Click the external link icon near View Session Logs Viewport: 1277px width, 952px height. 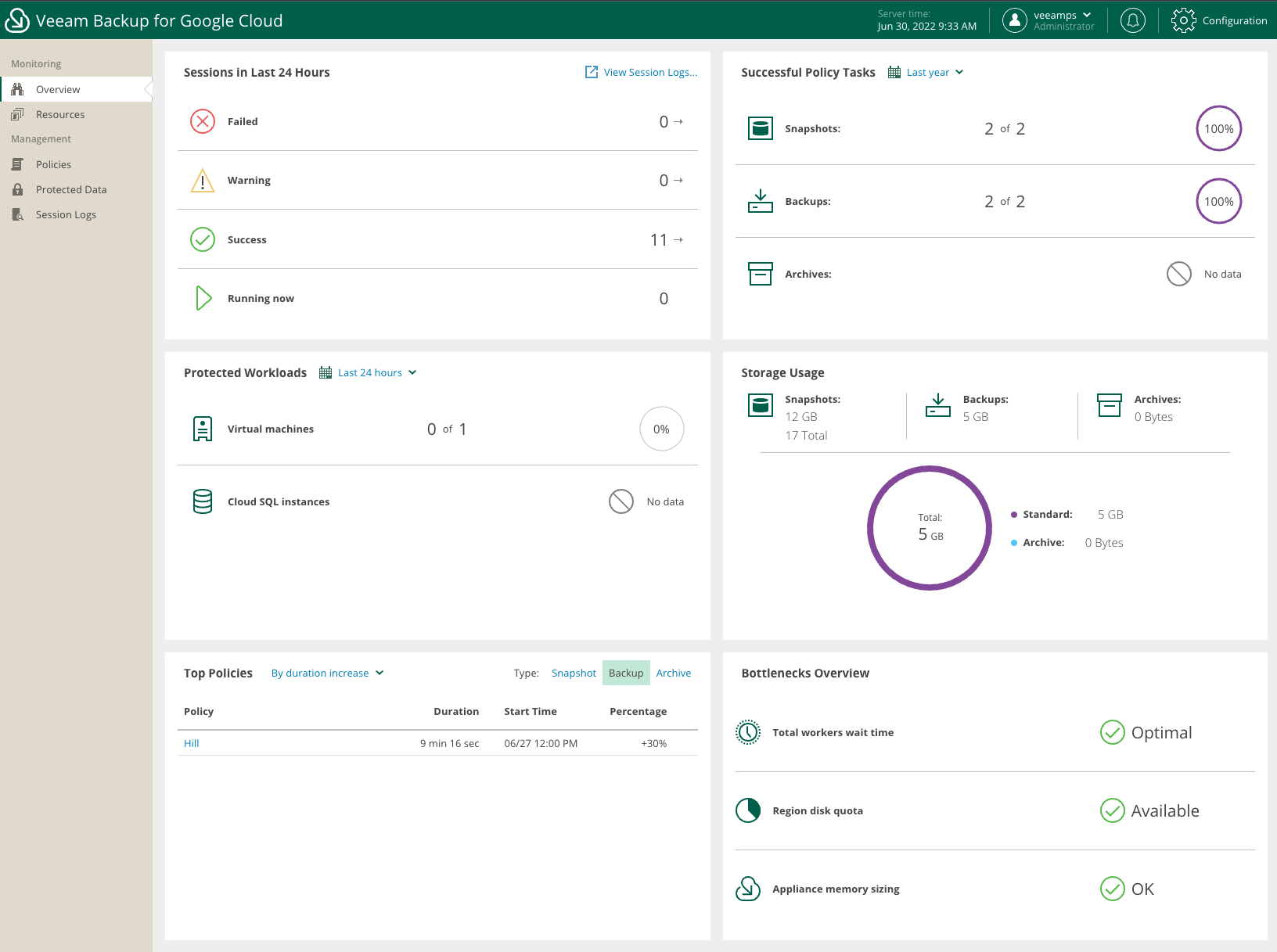click(x=592, y=72)
